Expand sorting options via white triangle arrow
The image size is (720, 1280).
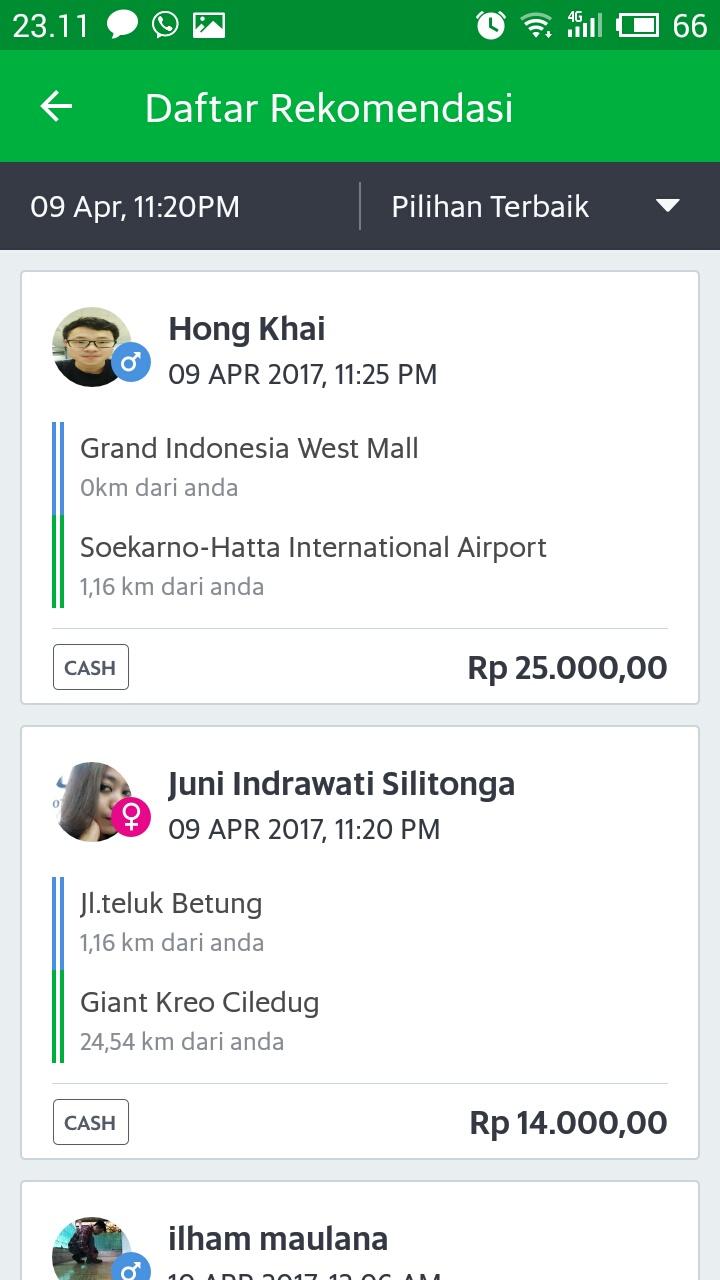667,206
